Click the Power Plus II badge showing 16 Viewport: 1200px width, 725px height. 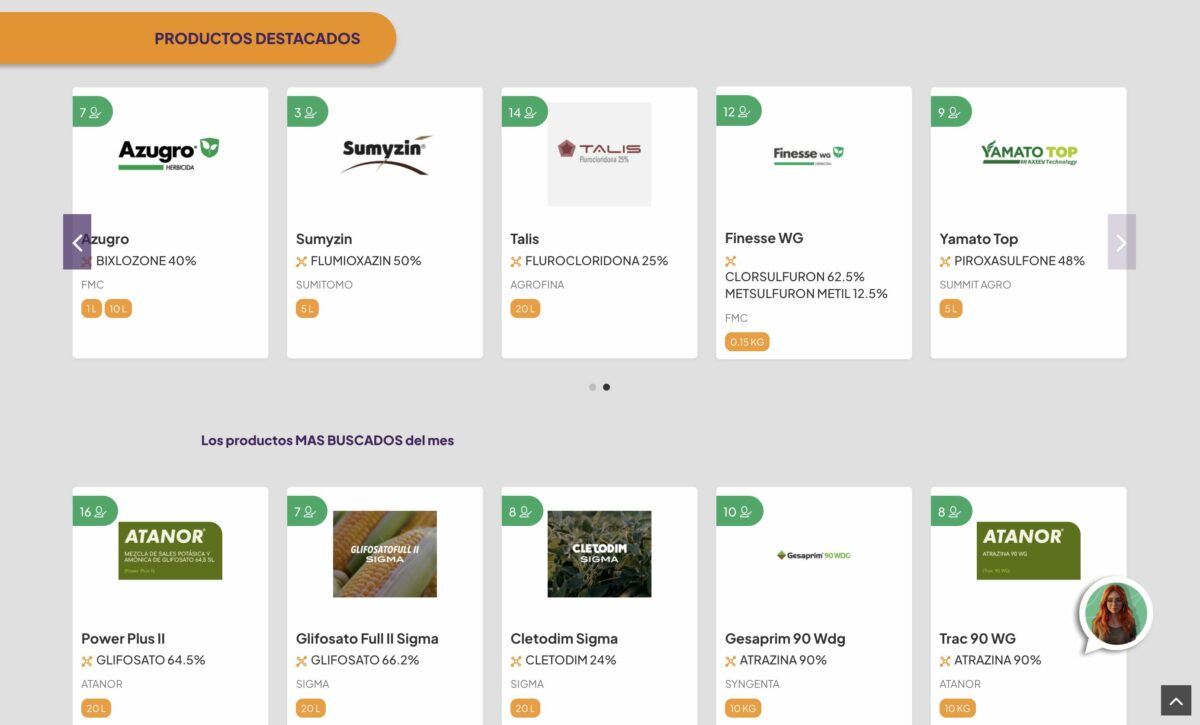tap(94, 512)
